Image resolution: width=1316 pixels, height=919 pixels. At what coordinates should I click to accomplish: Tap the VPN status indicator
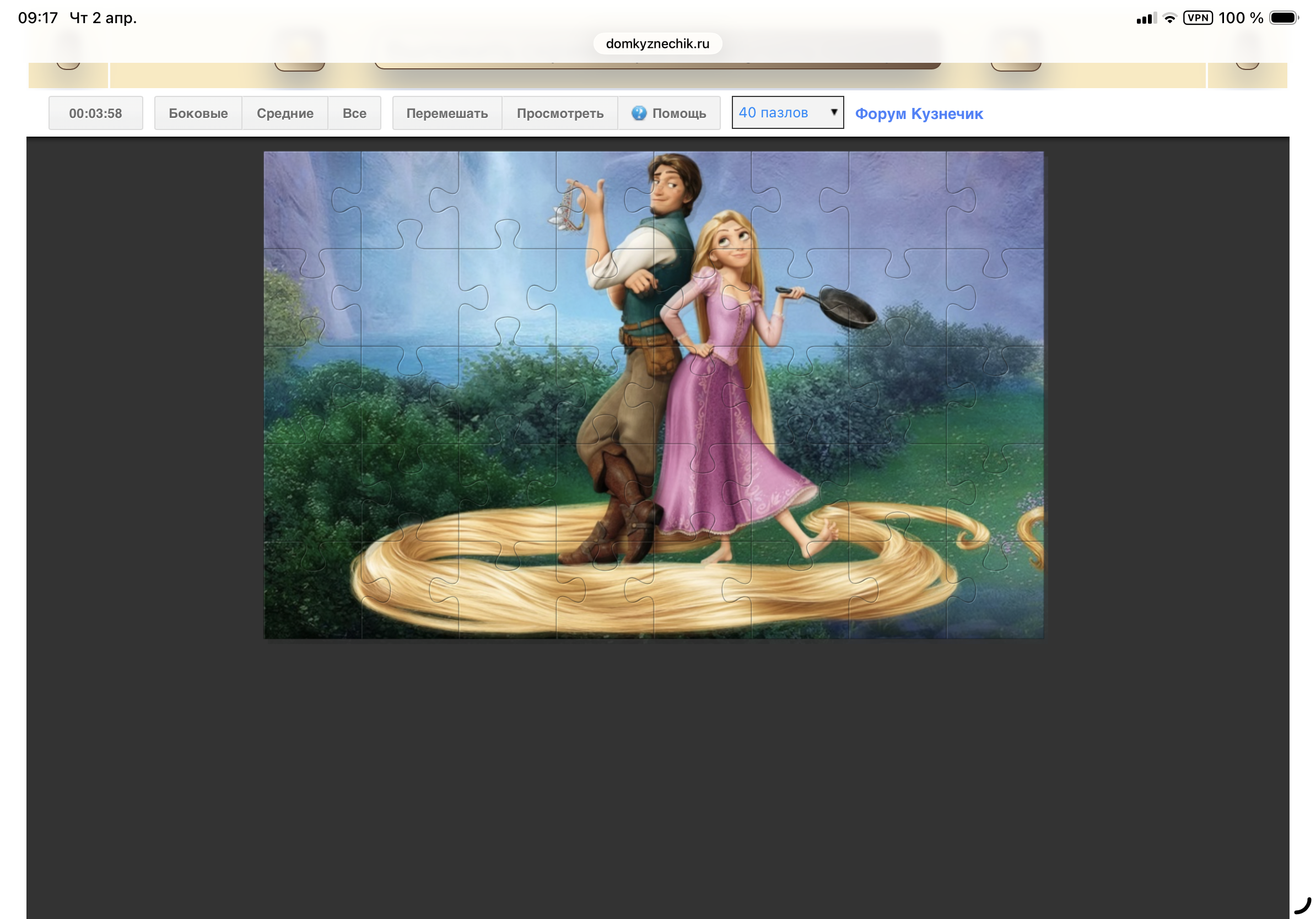pos(1198,18)
